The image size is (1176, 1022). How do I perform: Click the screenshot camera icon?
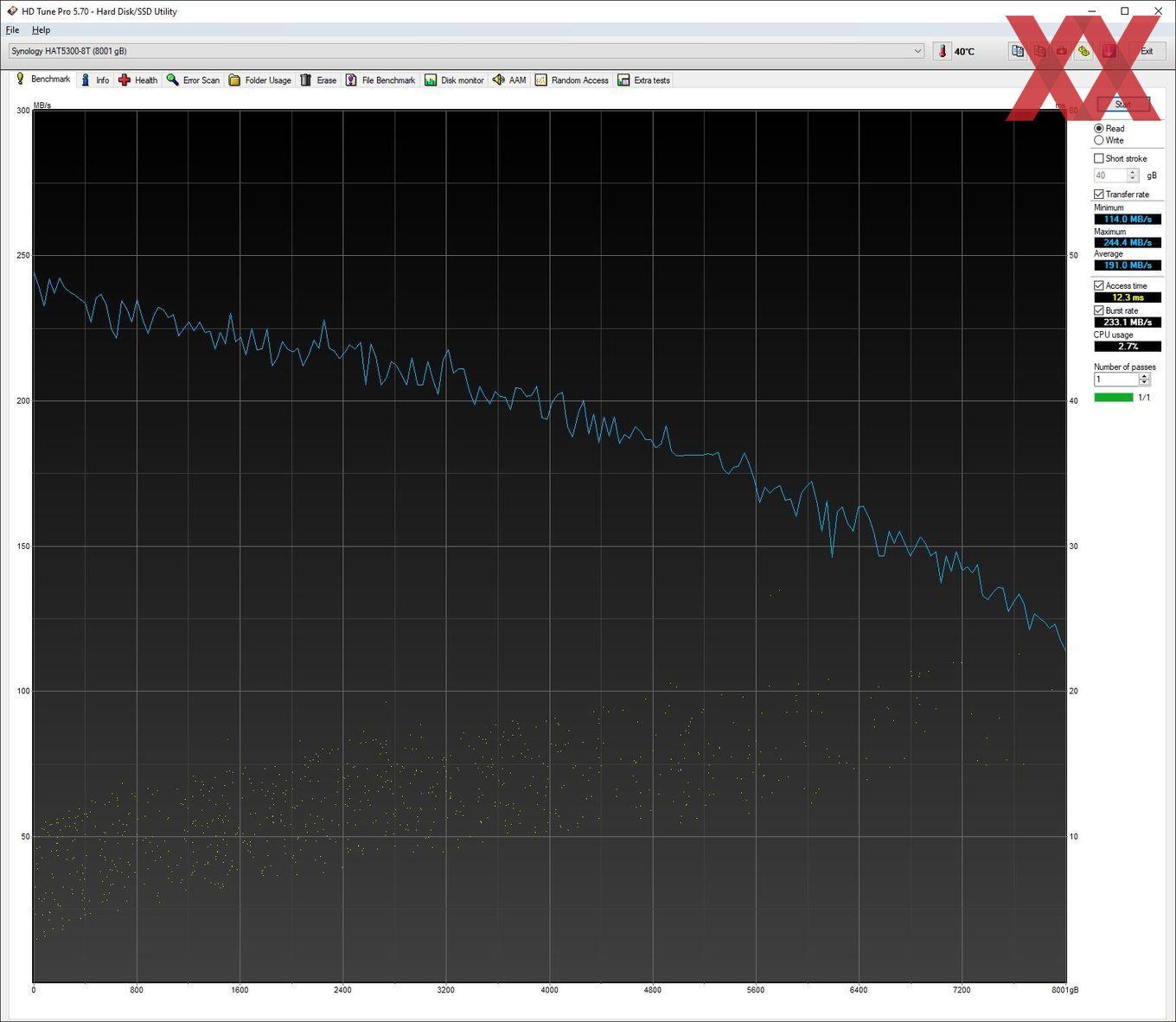[1062, 52]
